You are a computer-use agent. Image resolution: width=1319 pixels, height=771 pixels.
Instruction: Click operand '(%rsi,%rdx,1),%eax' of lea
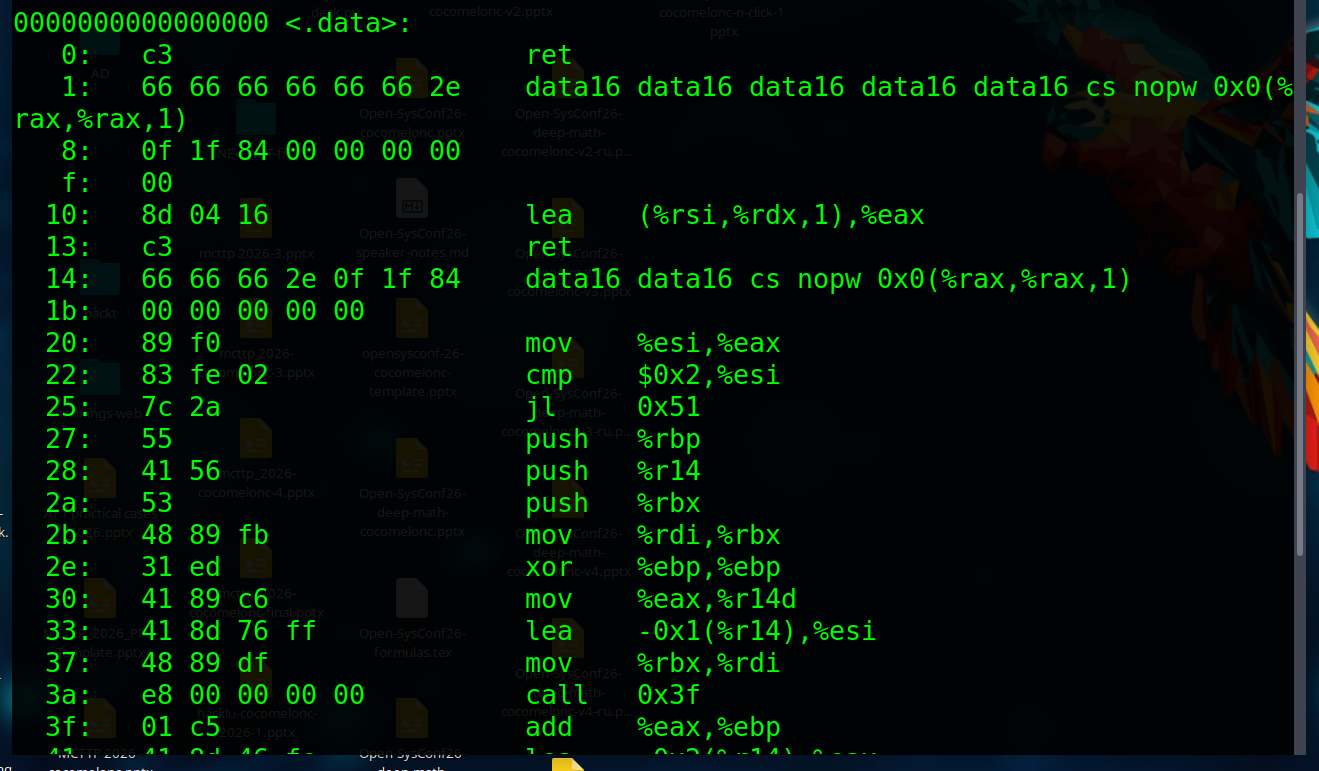[x=781, y=215]
